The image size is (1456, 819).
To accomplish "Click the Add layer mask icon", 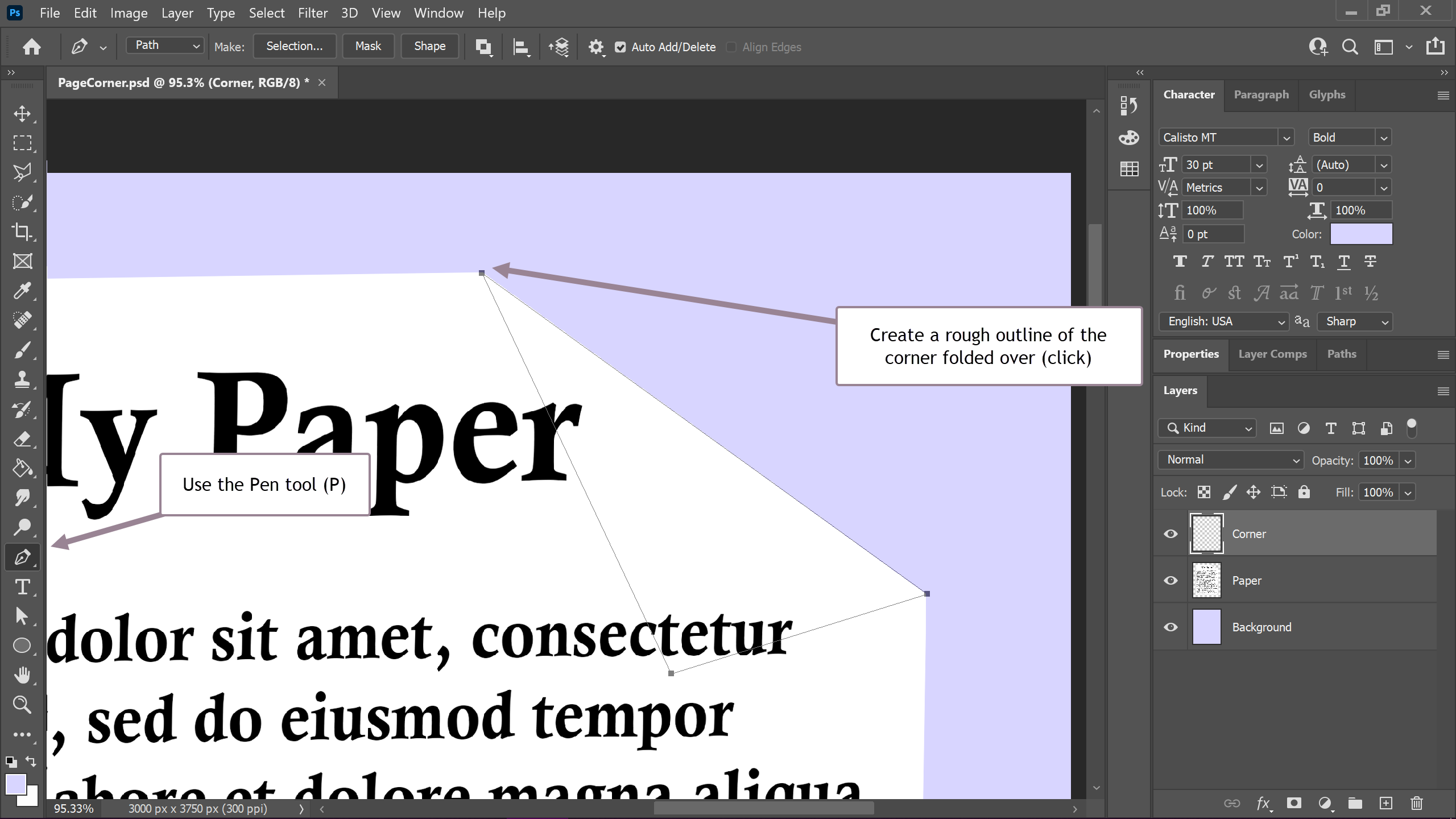I will click(1294, 803).
